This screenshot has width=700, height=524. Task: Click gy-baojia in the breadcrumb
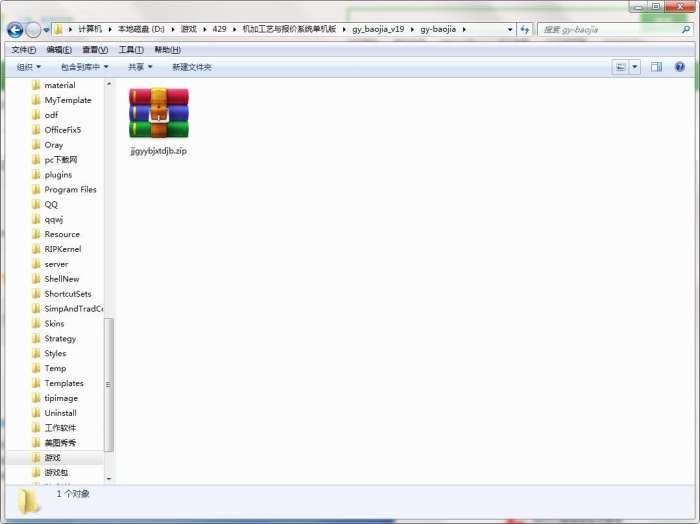(x=438, y=29)
